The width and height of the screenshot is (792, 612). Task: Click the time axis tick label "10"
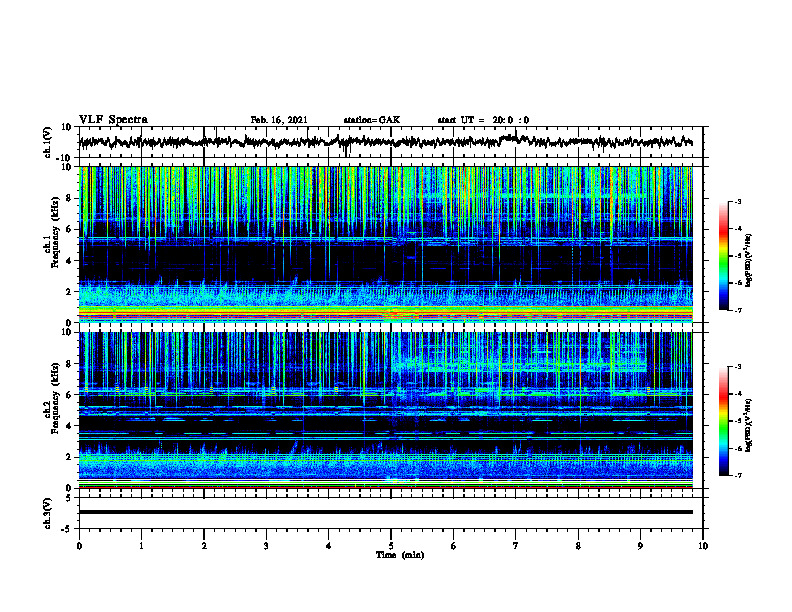click(x=703, y=546)
